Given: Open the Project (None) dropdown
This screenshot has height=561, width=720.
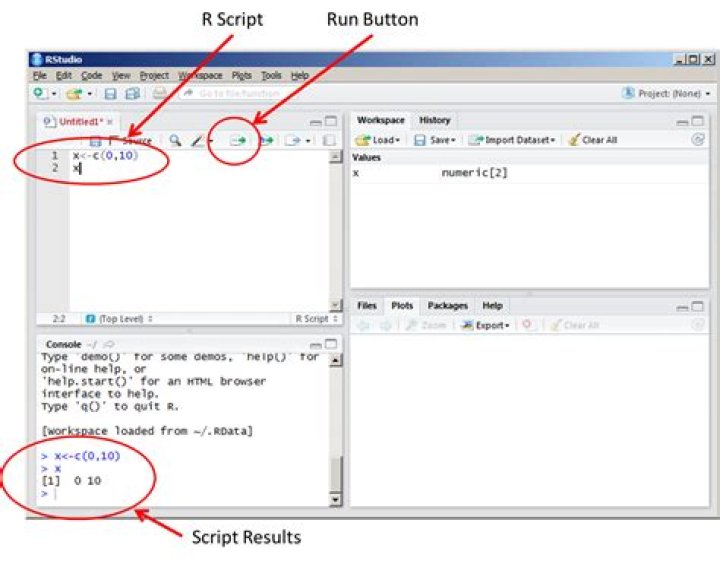Looking at the screenshot, I should coord(663,93).
